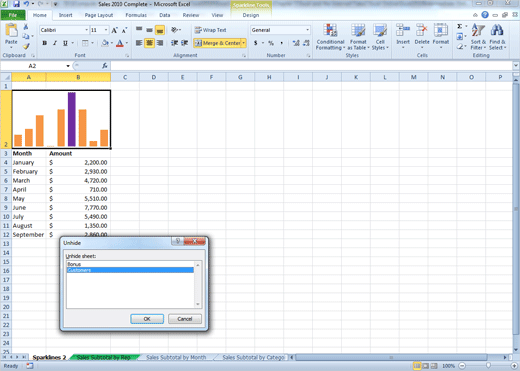Click Cancel in the Unhide dialog
Screen dimensions: 520x371
(185, 319)
